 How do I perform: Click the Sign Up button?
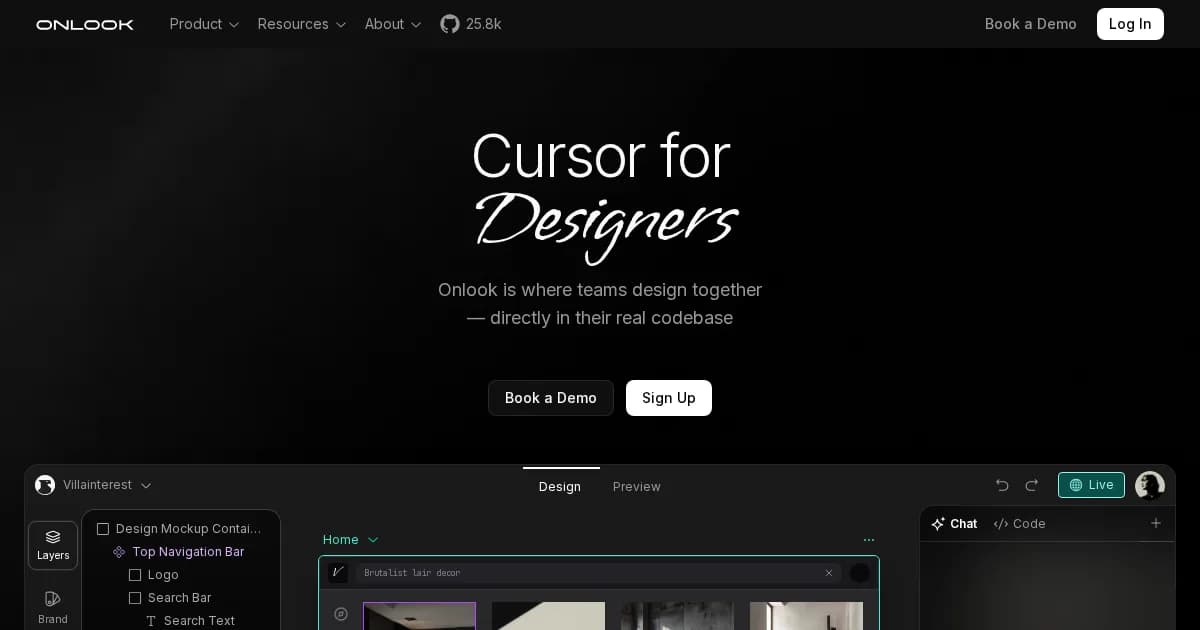[x=669, y=398]
